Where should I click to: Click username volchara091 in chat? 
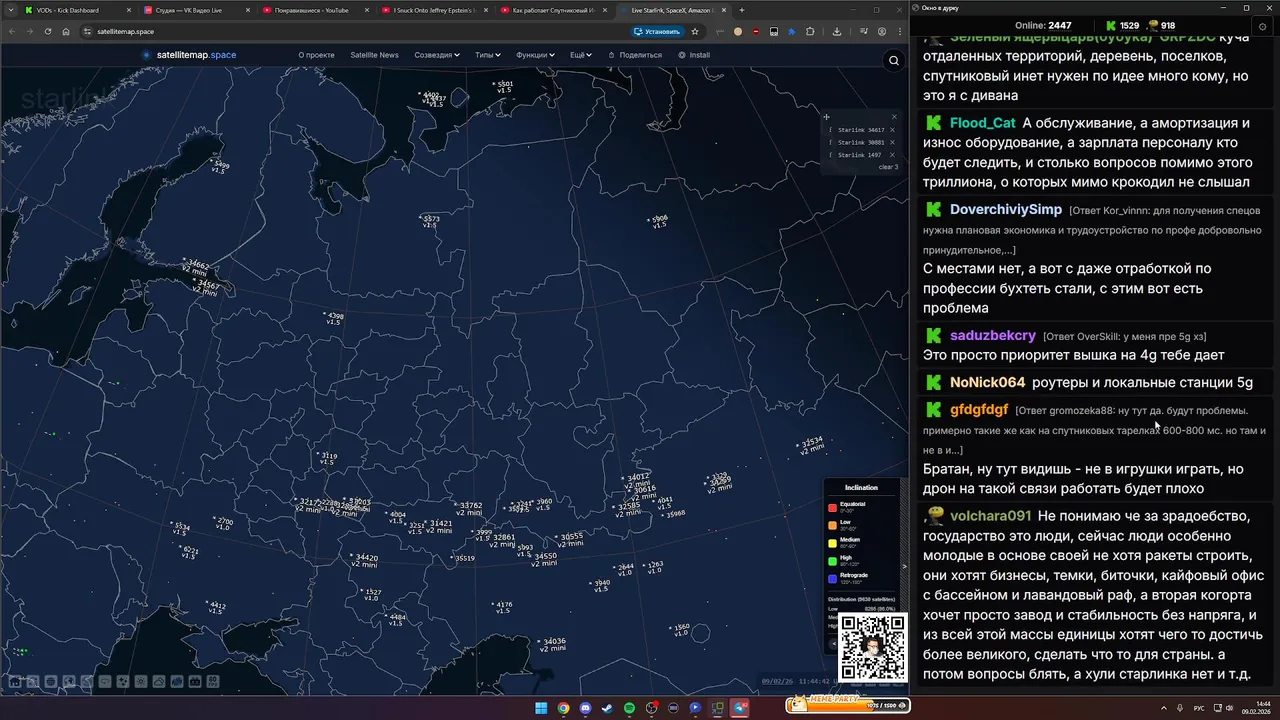click(x=990, y=516)
